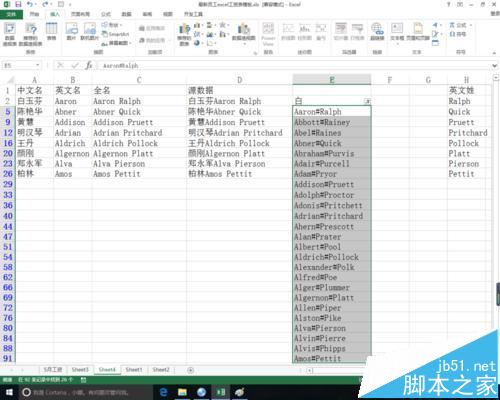Select column D header

coord(239,80)
